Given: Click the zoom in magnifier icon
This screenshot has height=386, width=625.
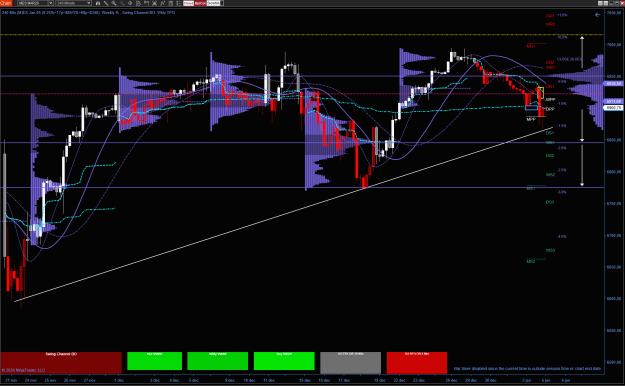Looking at the screenshot, I should (x=114, y=3).
